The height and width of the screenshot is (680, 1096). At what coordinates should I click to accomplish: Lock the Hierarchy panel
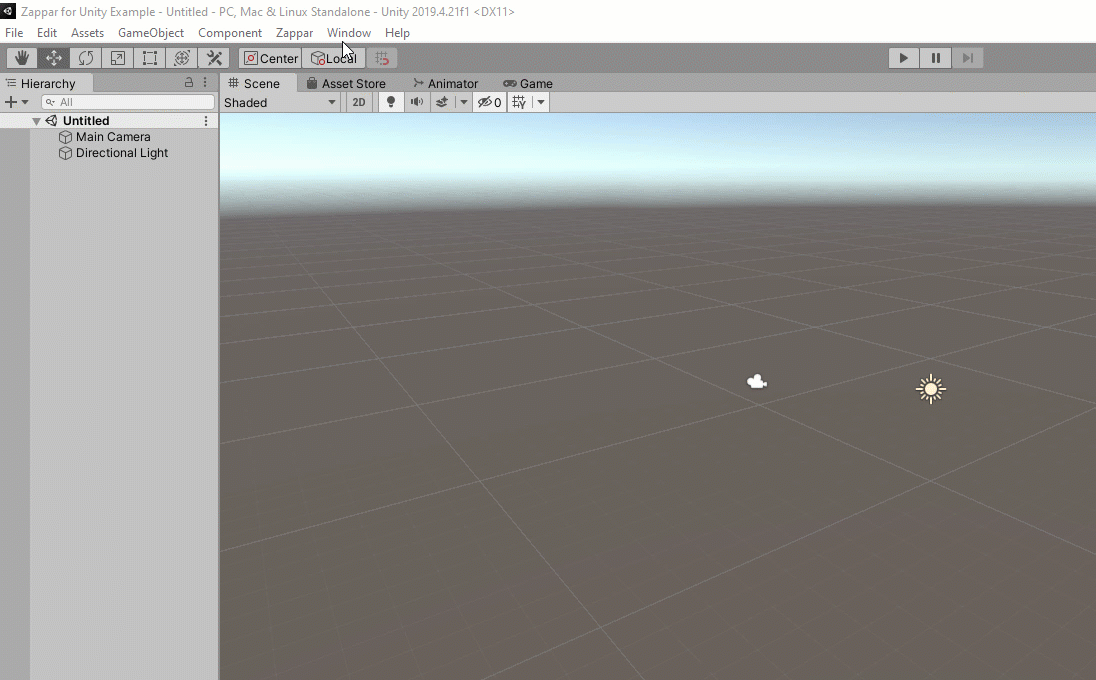[x=189, y=82]
